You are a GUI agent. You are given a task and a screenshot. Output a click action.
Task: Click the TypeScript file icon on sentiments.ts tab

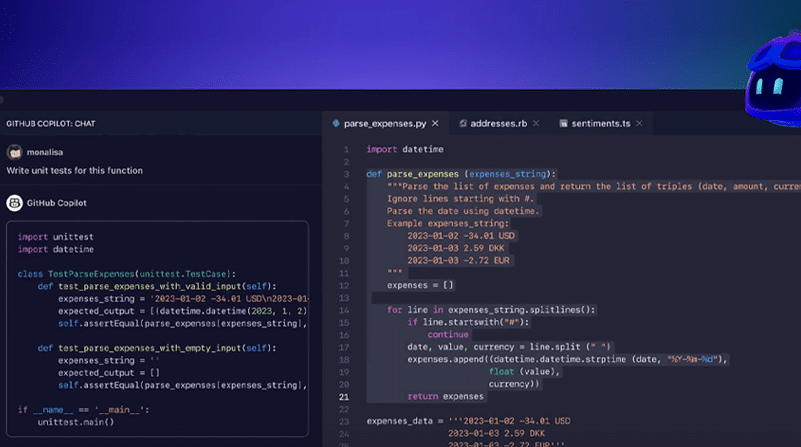click(563, 124)
